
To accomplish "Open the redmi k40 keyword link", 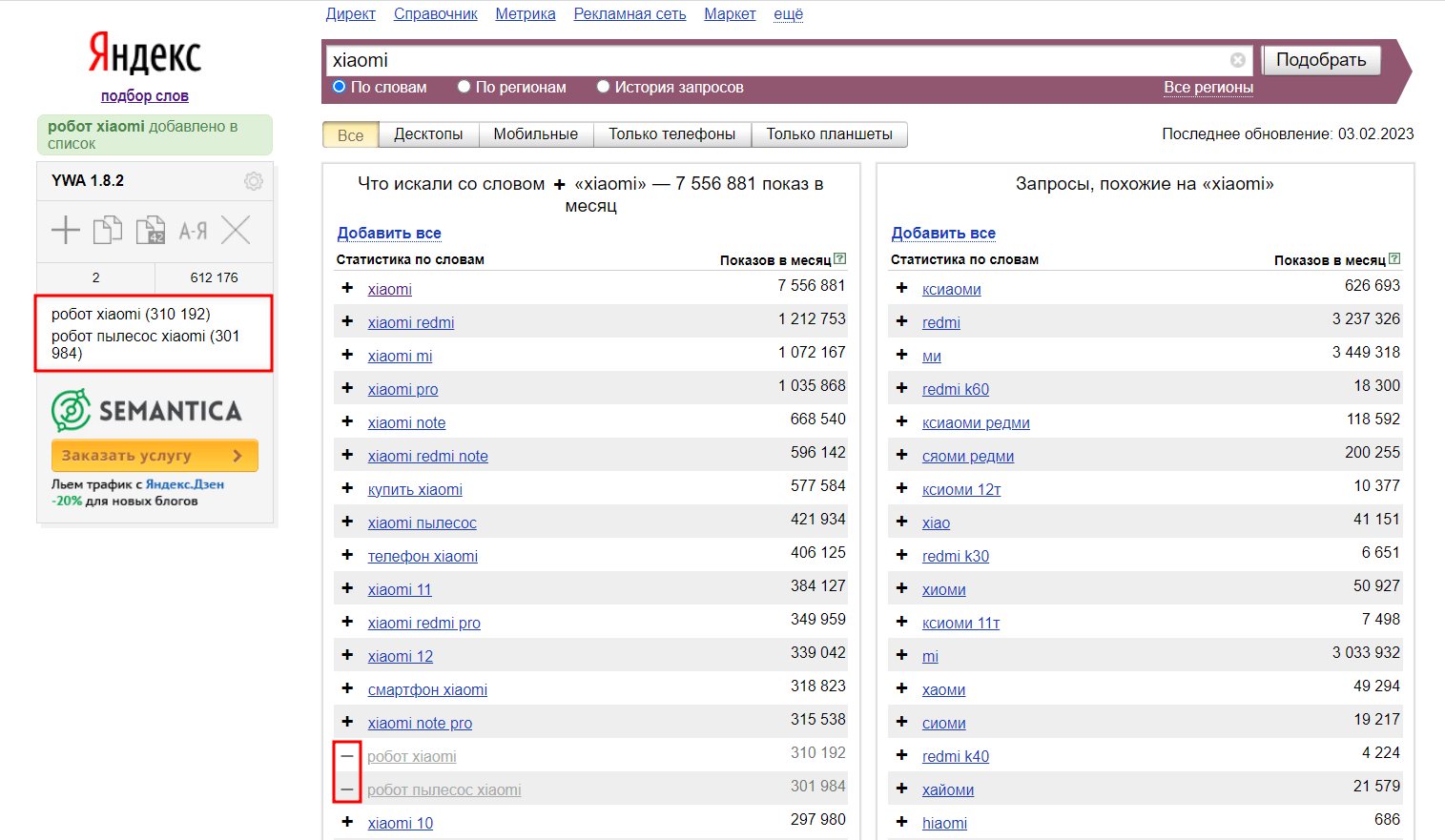I will [x=956, y=756].
